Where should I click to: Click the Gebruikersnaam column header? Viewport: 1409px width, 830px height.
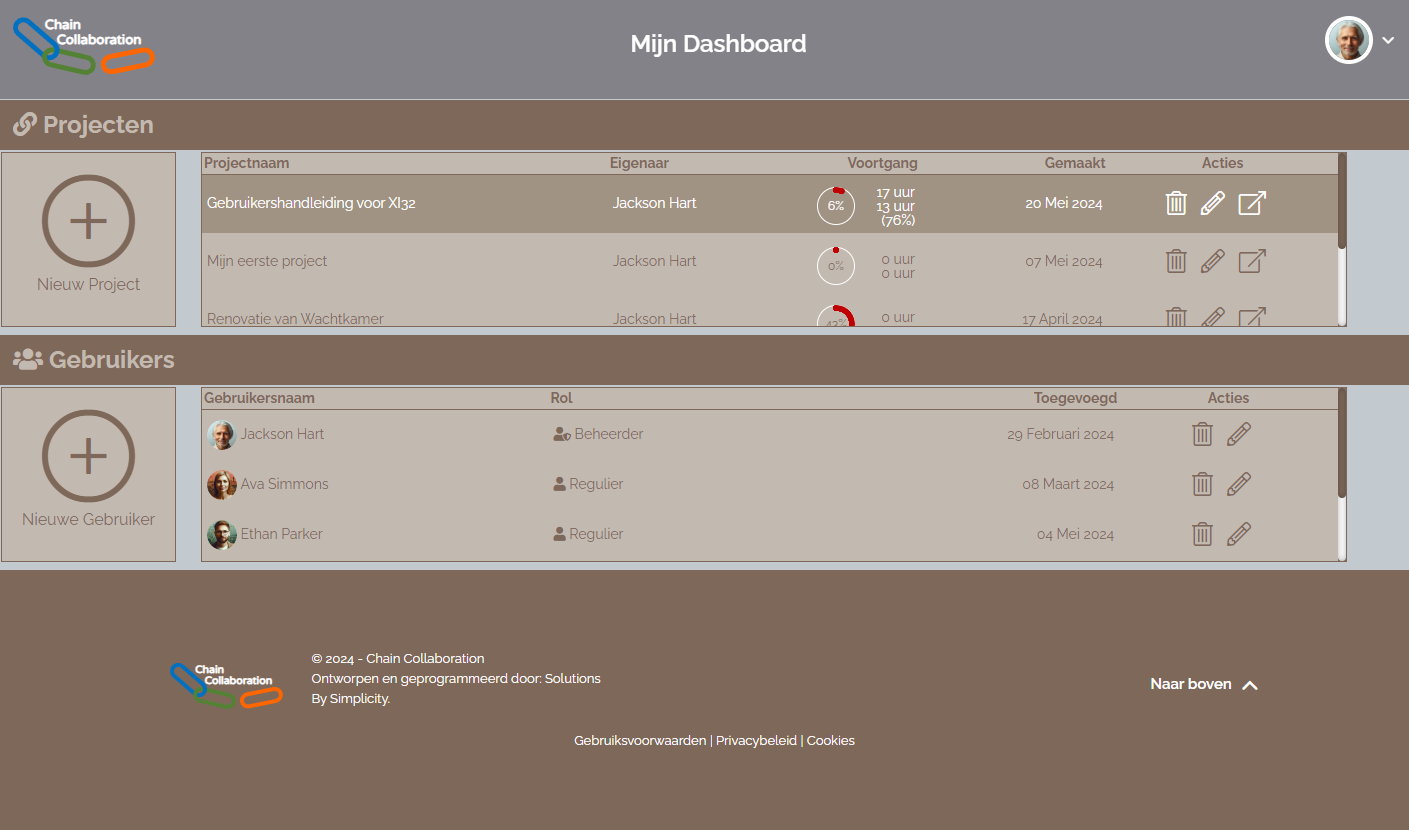click(x=259, y=398)
